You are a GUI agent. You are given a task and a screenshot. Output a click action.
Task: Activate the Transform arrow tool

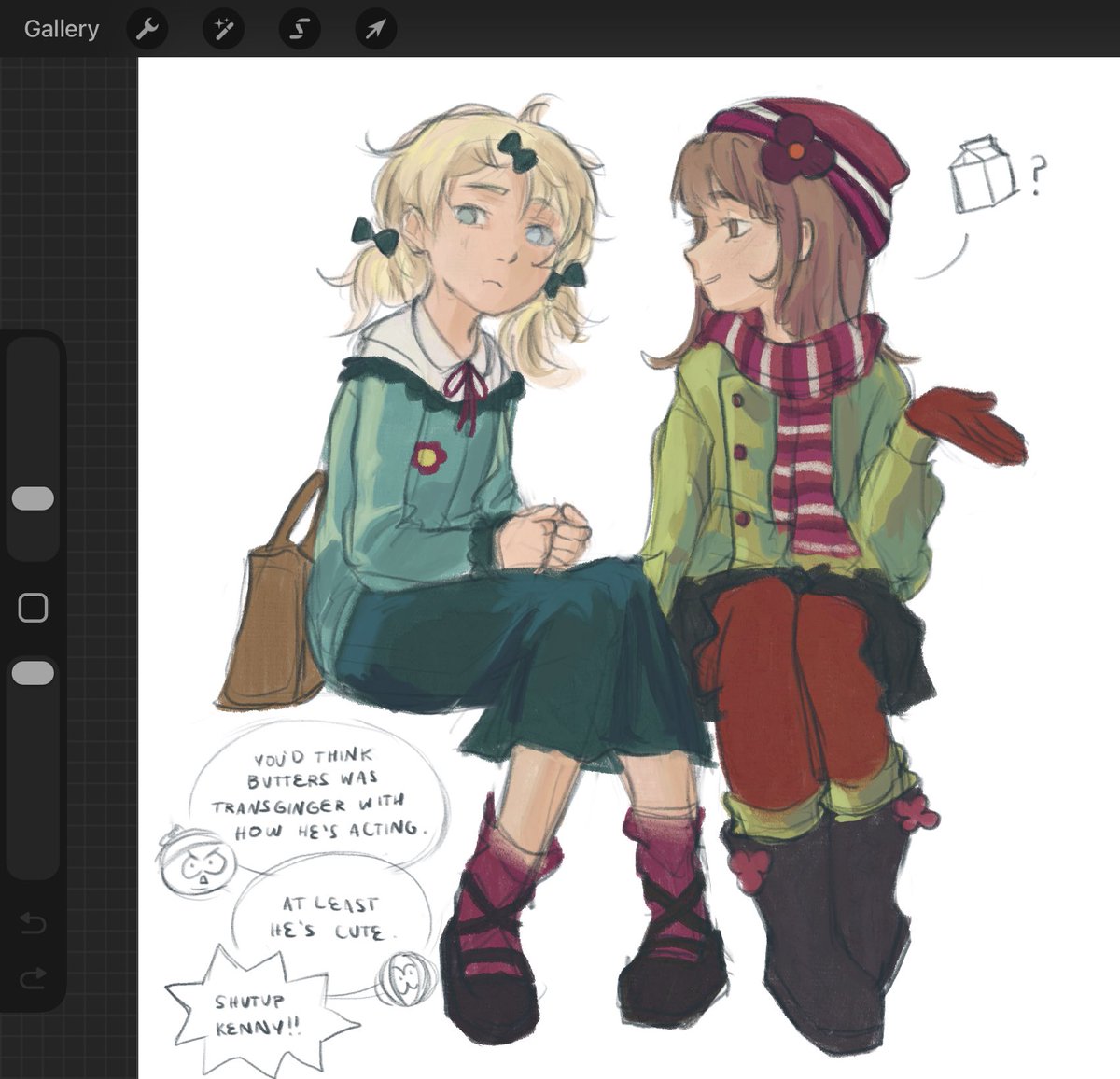[x=375, y=29]
